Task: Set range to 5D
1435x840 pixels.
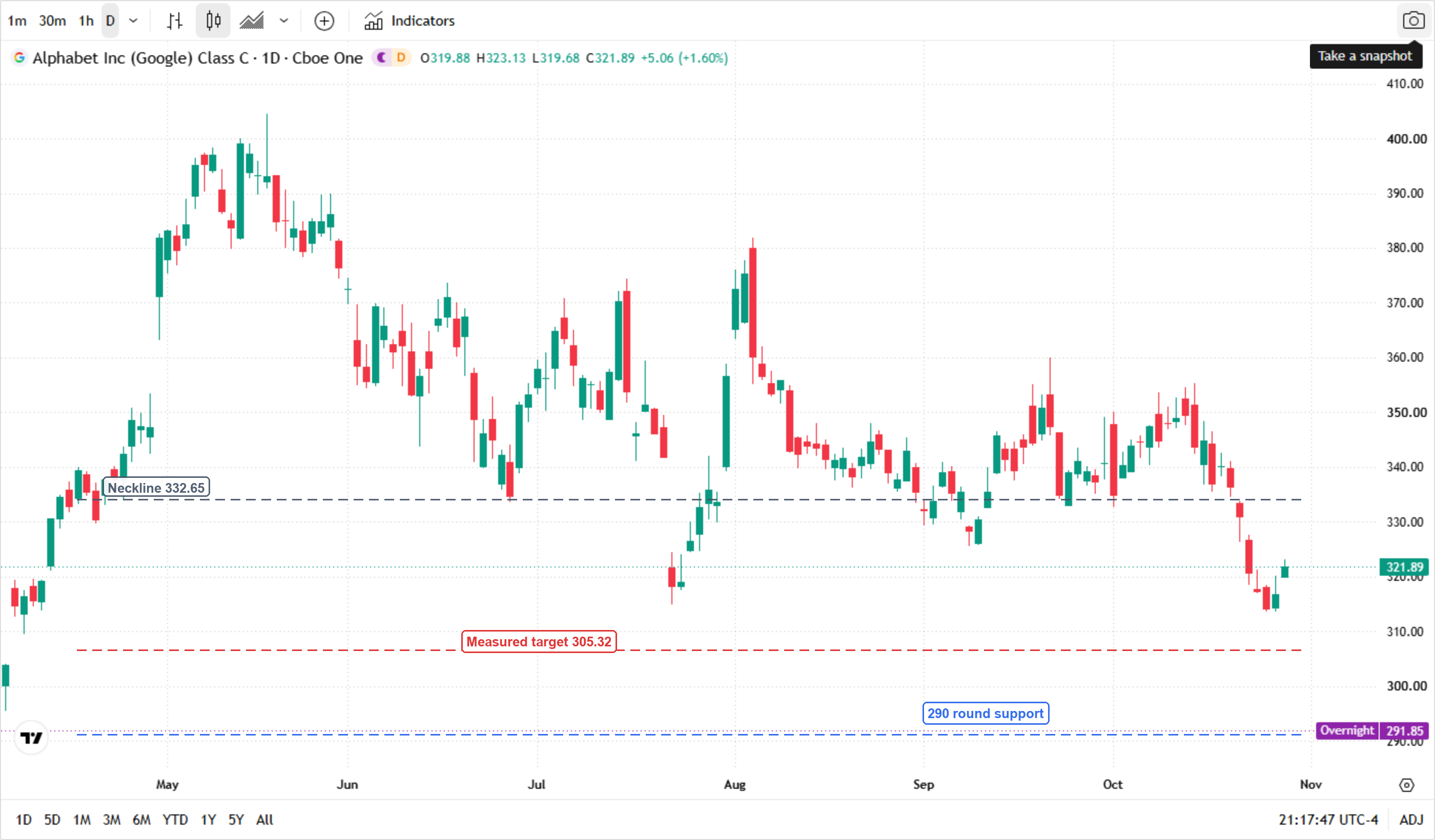Action: tap(52, 821)
